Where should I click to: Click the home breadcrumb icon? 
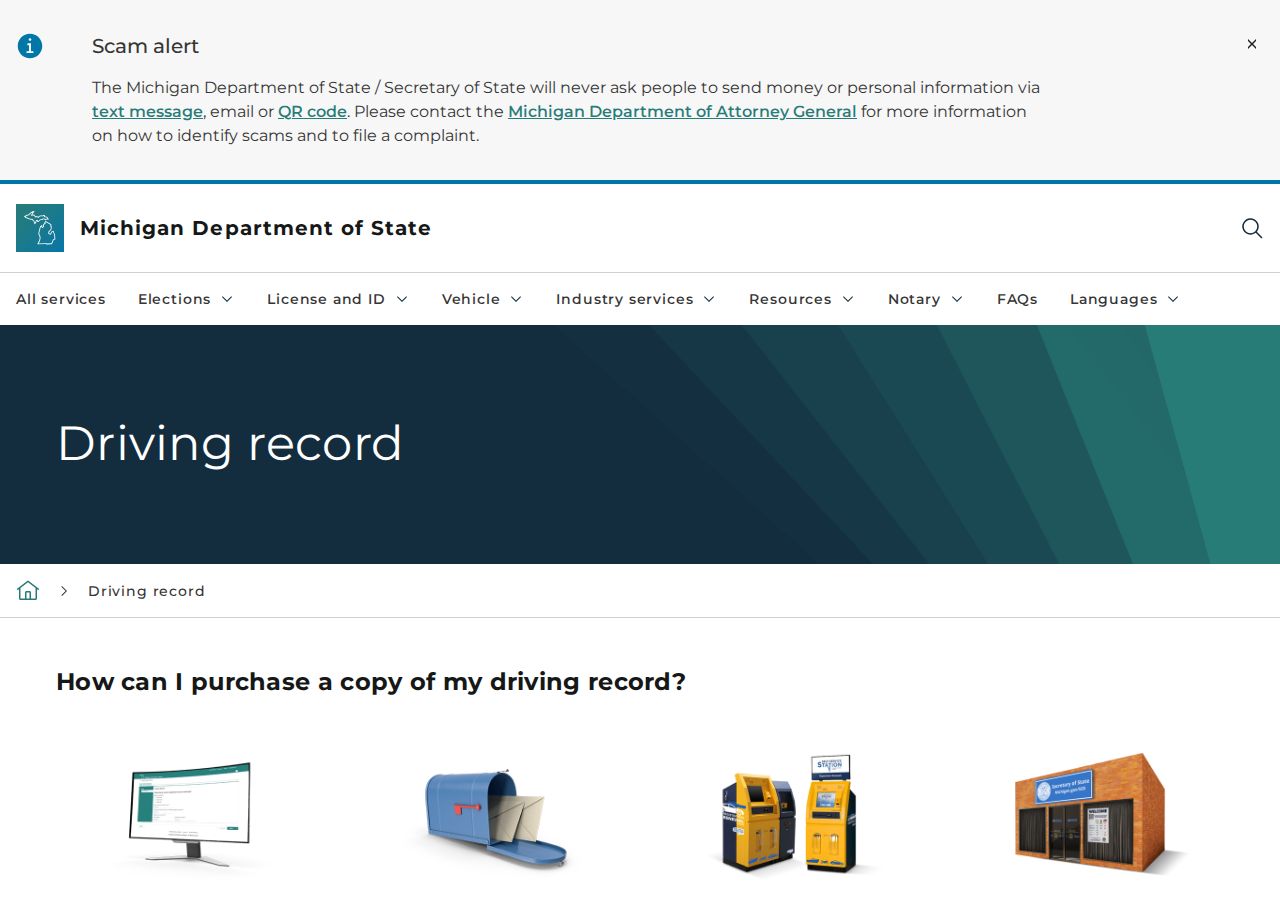(x=28, y=590)
